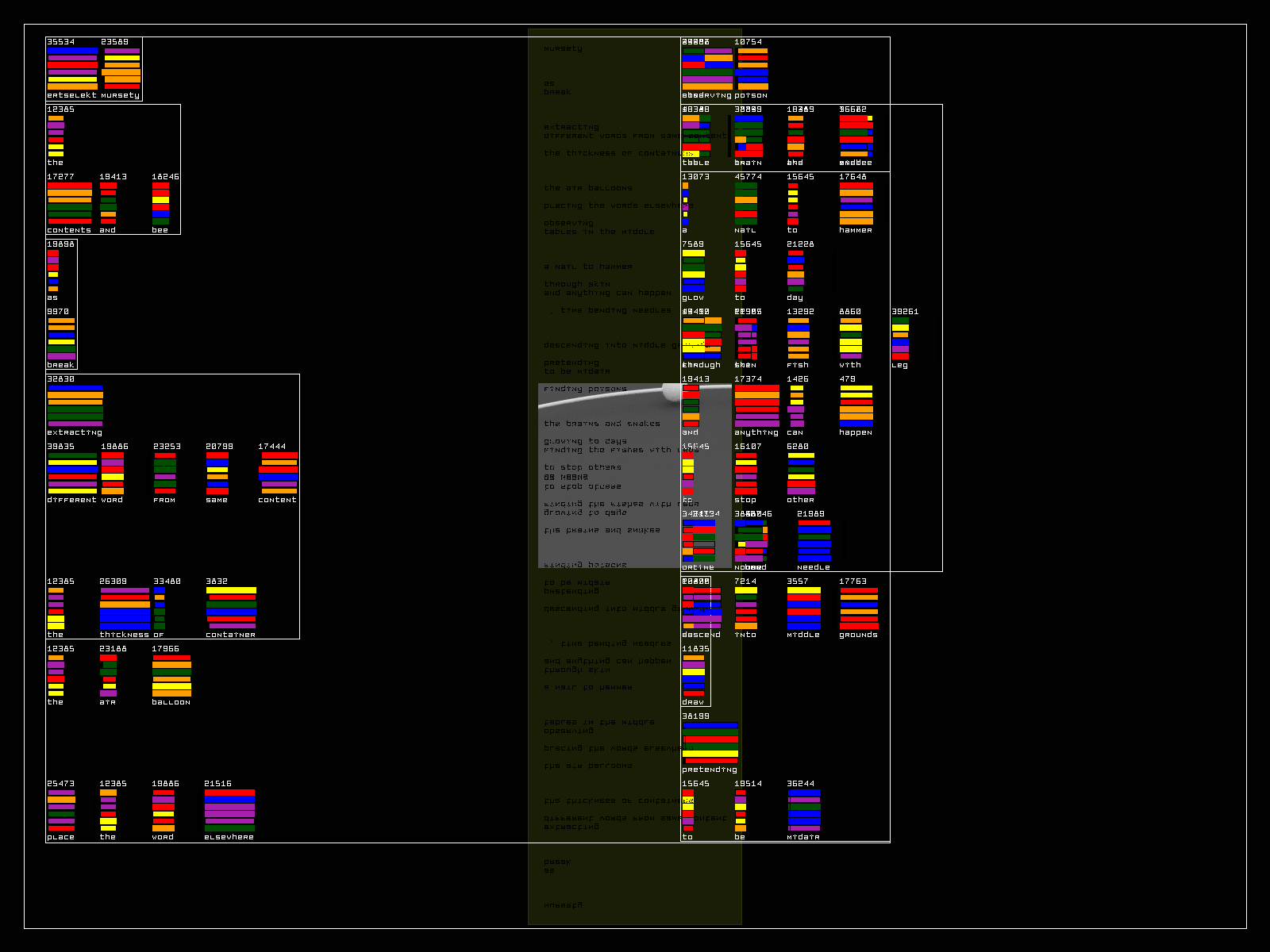1270x952 pixels.
Task: Select the 'midair' word block numbered 36244
Action: [803, 810]
